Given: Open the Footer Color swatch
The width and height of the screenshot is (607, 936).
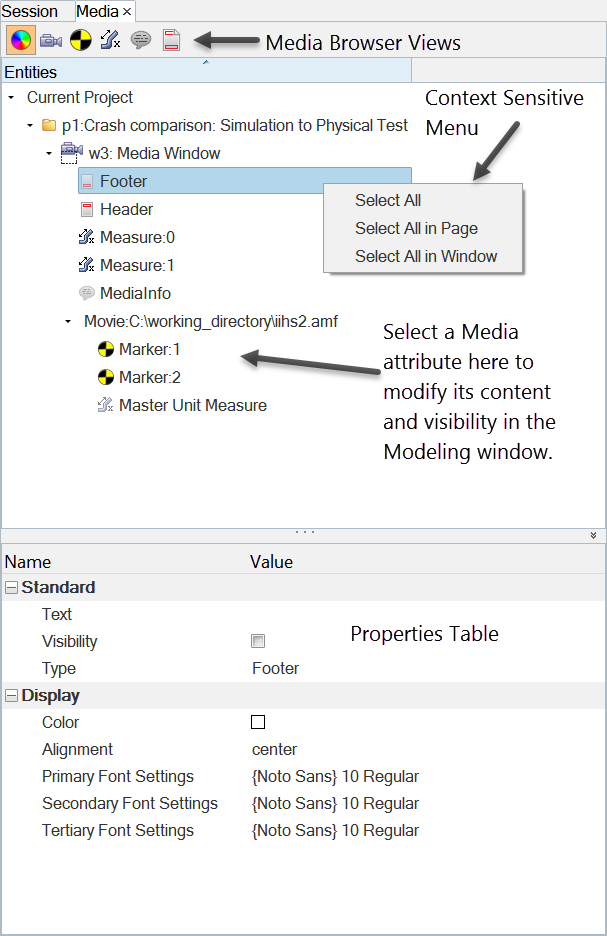Looking at the screenshot, I should [x=258, y=722].
